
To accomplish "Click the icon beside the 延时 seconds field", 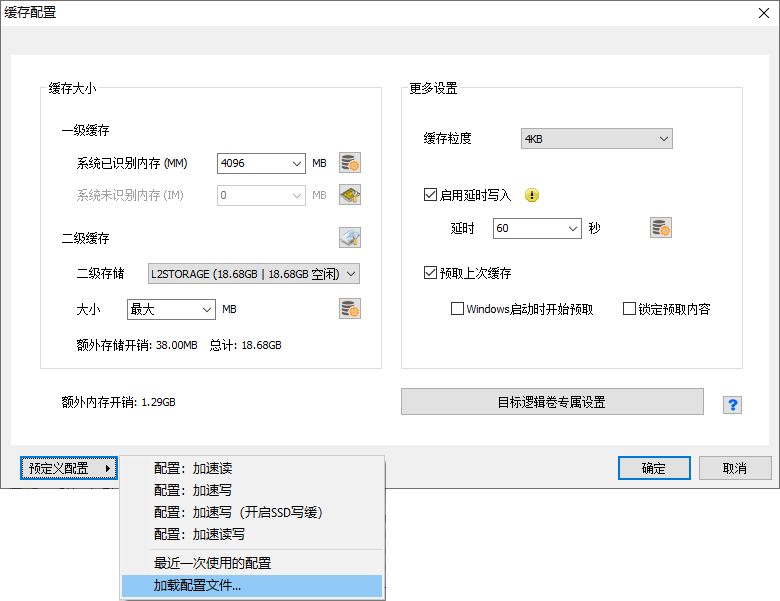I will click(661, 228).
